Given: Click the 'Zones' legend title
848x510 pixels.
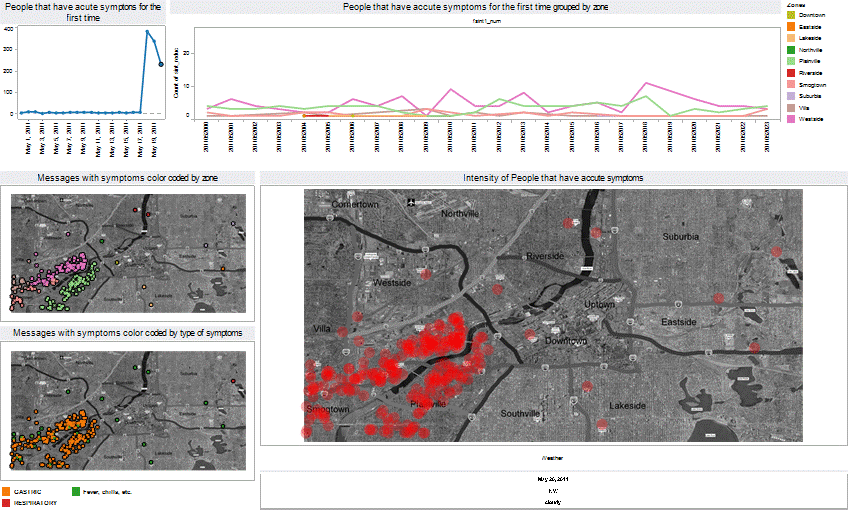Looking at the screenshot, I should (x=796, y=5).
